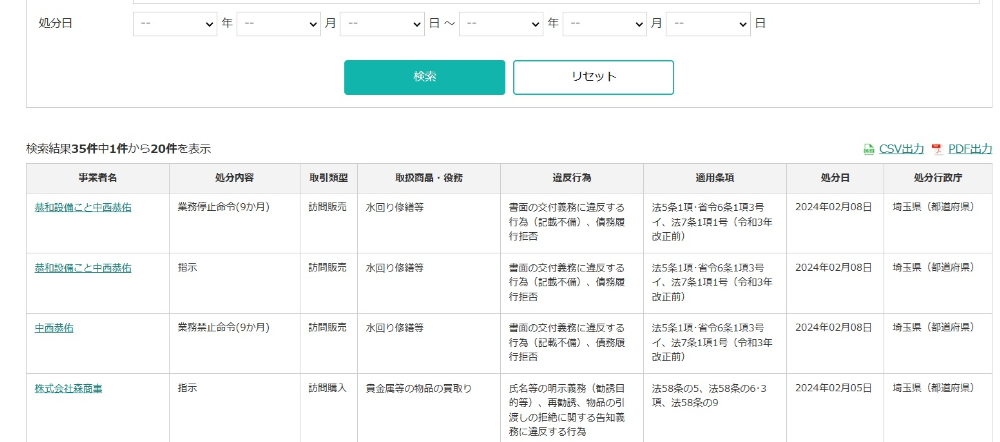
Task: Open the start year dropdown for 処分日
Action: [175, 24]
